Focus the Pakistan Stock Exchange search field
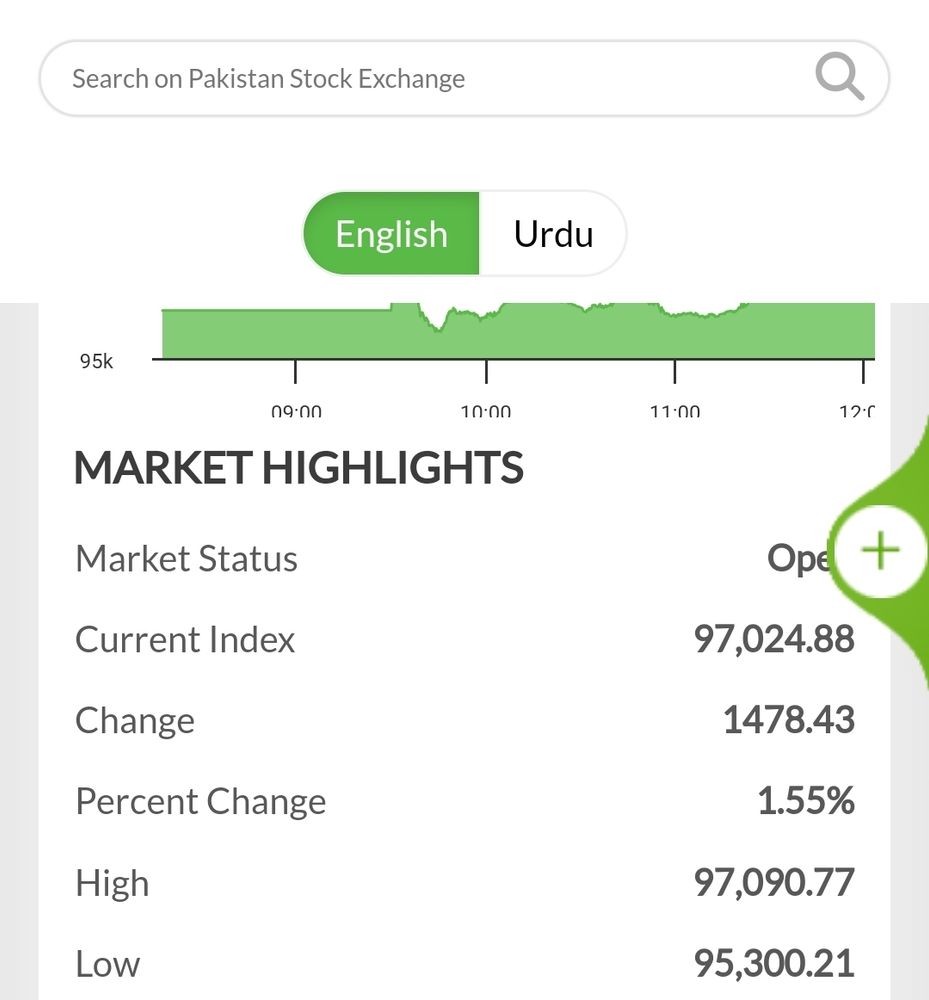929x1000 pixels. [x=464, y=78]
